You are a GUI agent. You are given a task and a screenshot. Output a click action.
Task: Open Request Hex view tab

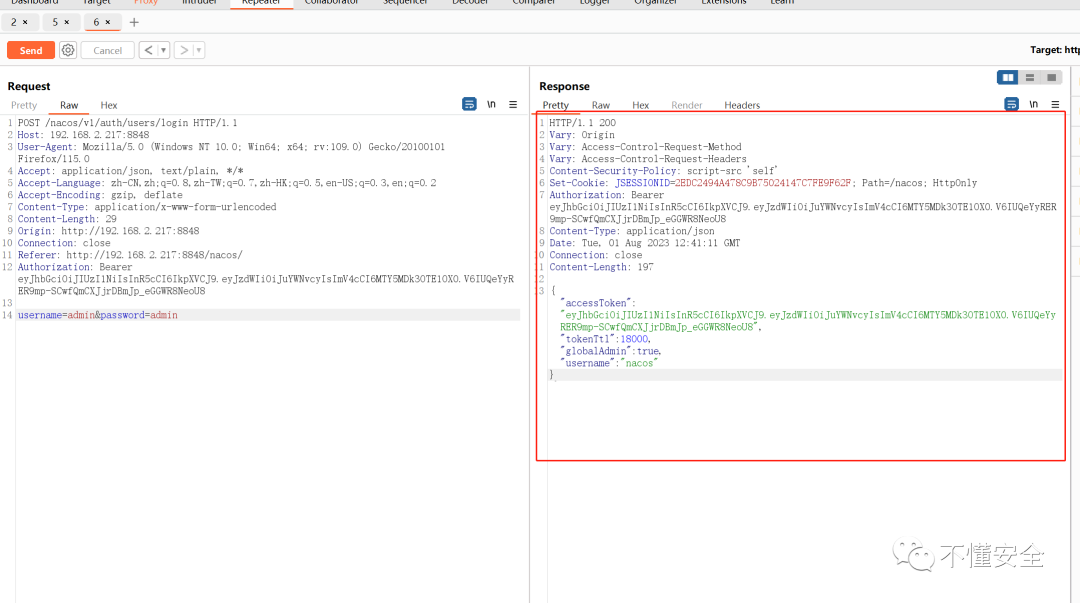coord(109,105)
